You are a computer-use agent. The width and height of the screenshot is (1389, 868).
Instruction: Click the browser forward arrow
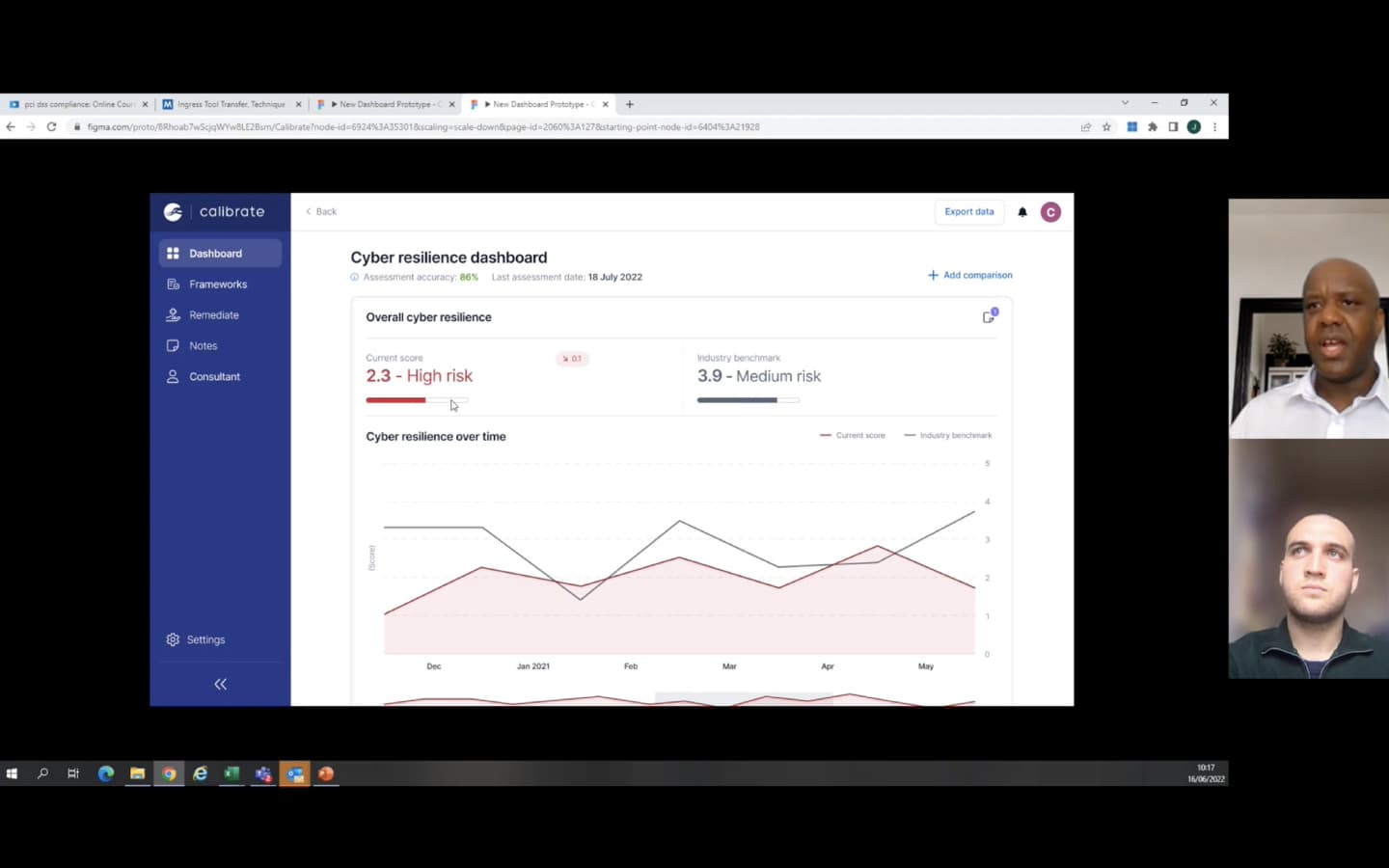(x=31, y=126)
